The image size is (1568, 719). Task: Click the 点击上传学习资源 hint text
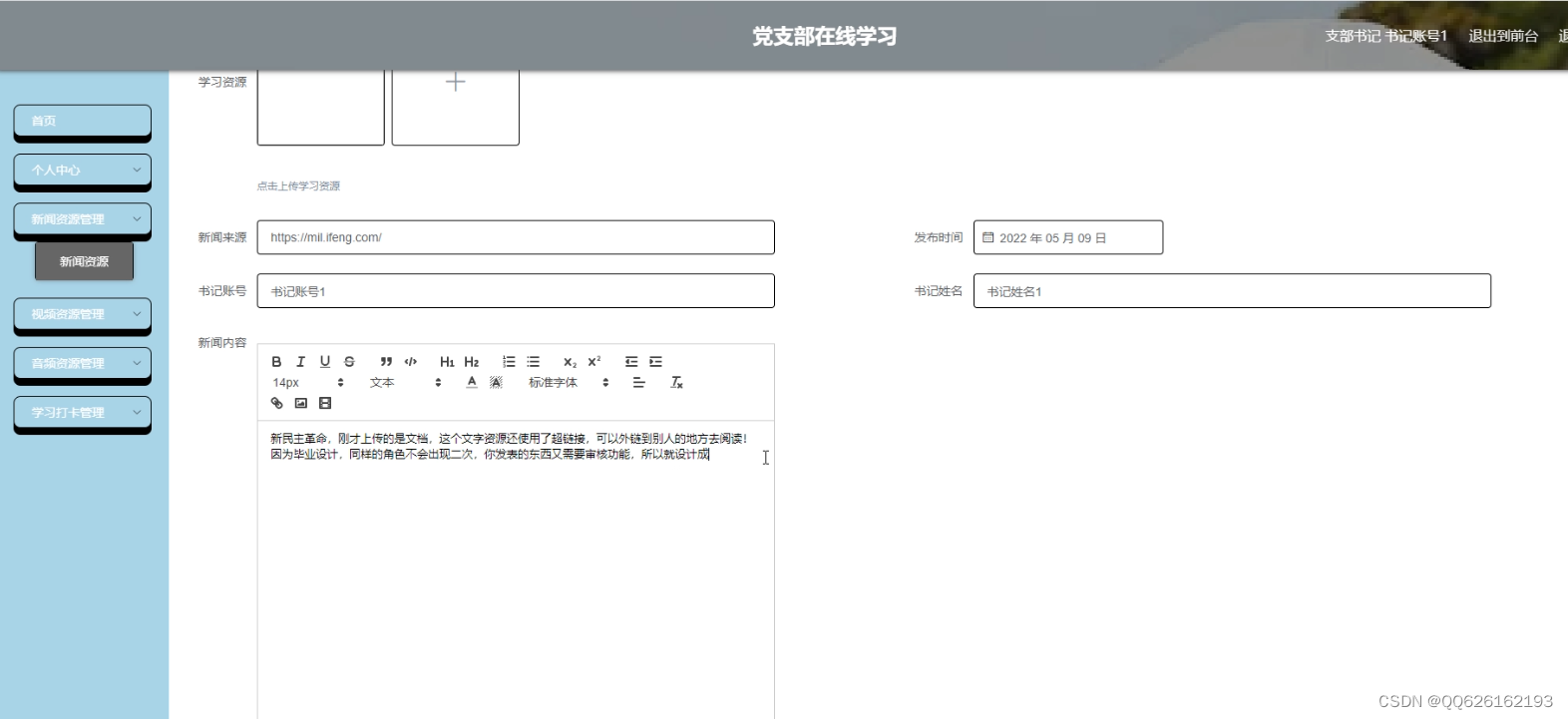(x=298, y=186)
